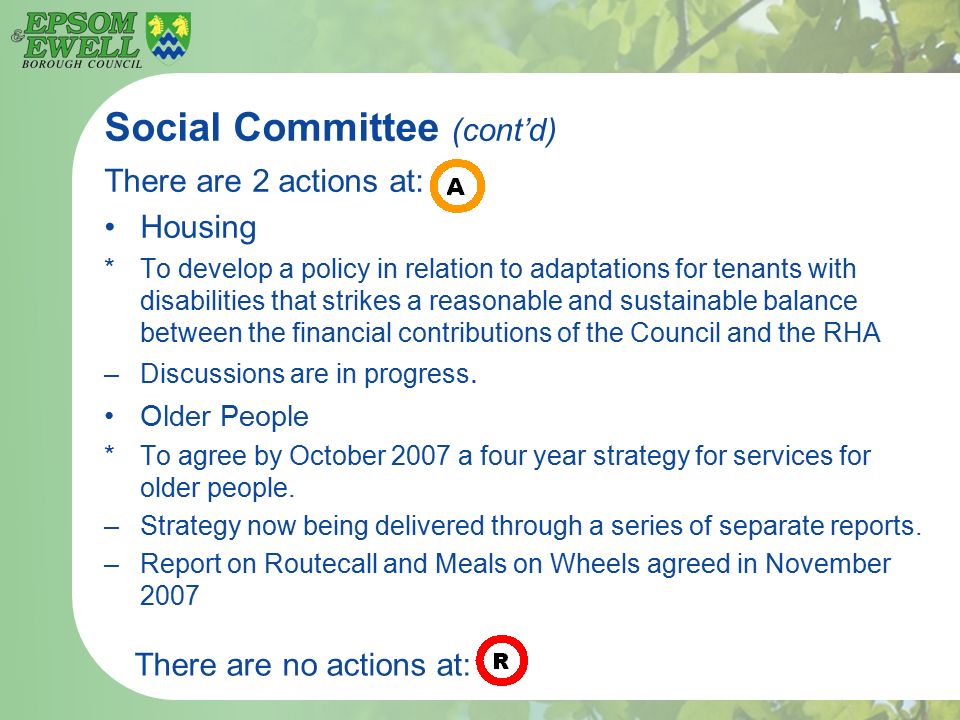Click the Epsom & Ewell council logo
Screen dimensions: 960x720
(x=102, y=40)
